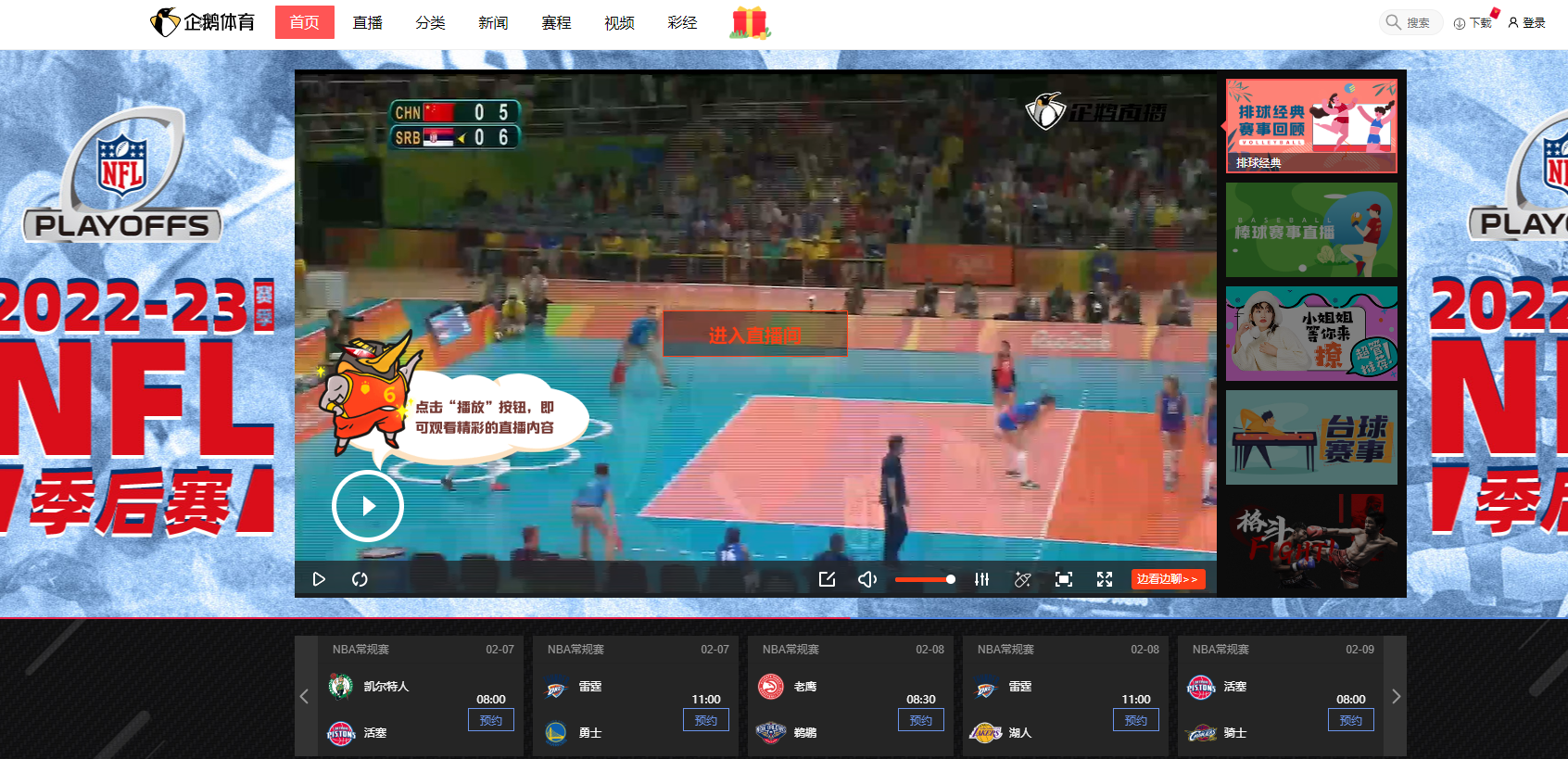Click the team name 鹈鹕
Image resolution: width=1568 pixels, height=759 pixels.
pyautogui.click(x=805, y=733)
